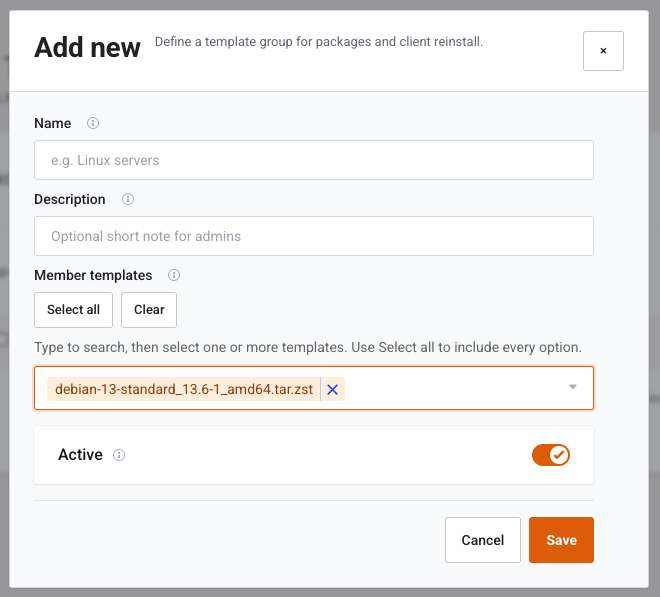Close the Add new dialog

point(603,51)
